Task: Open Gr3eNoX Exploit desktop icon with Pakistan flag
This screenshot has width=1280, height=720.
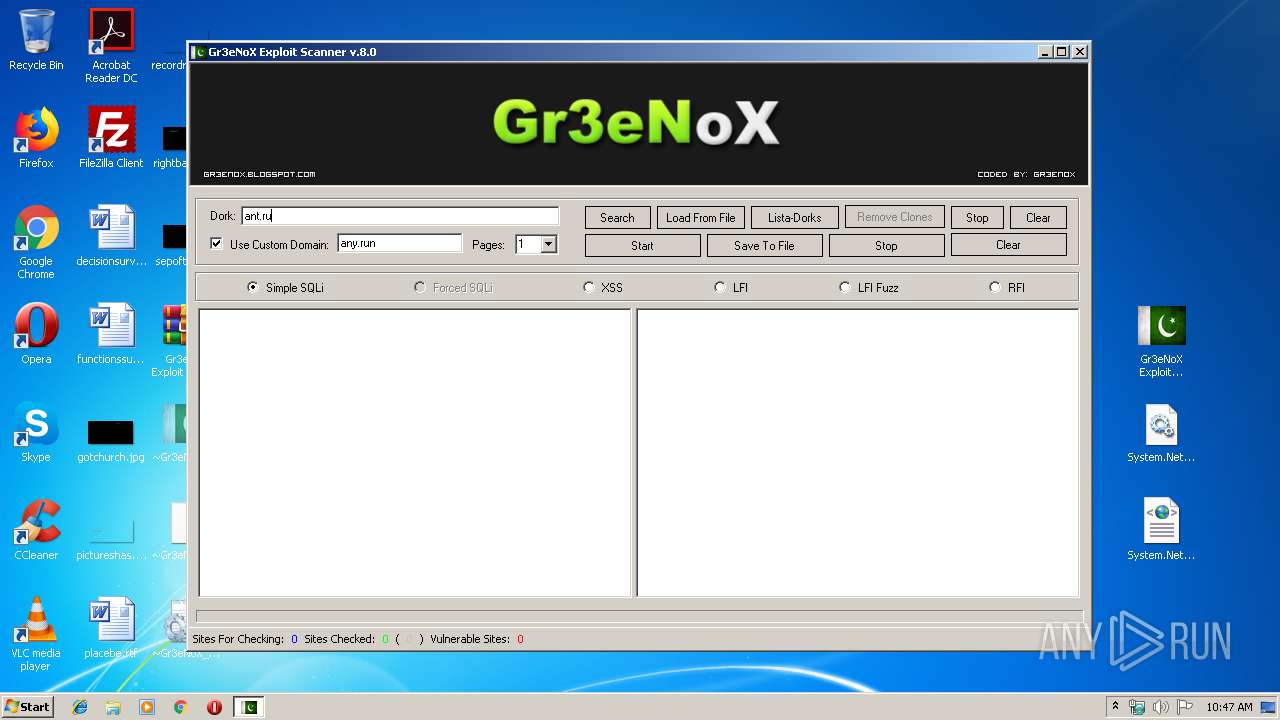Action: tap(1161, 341)
